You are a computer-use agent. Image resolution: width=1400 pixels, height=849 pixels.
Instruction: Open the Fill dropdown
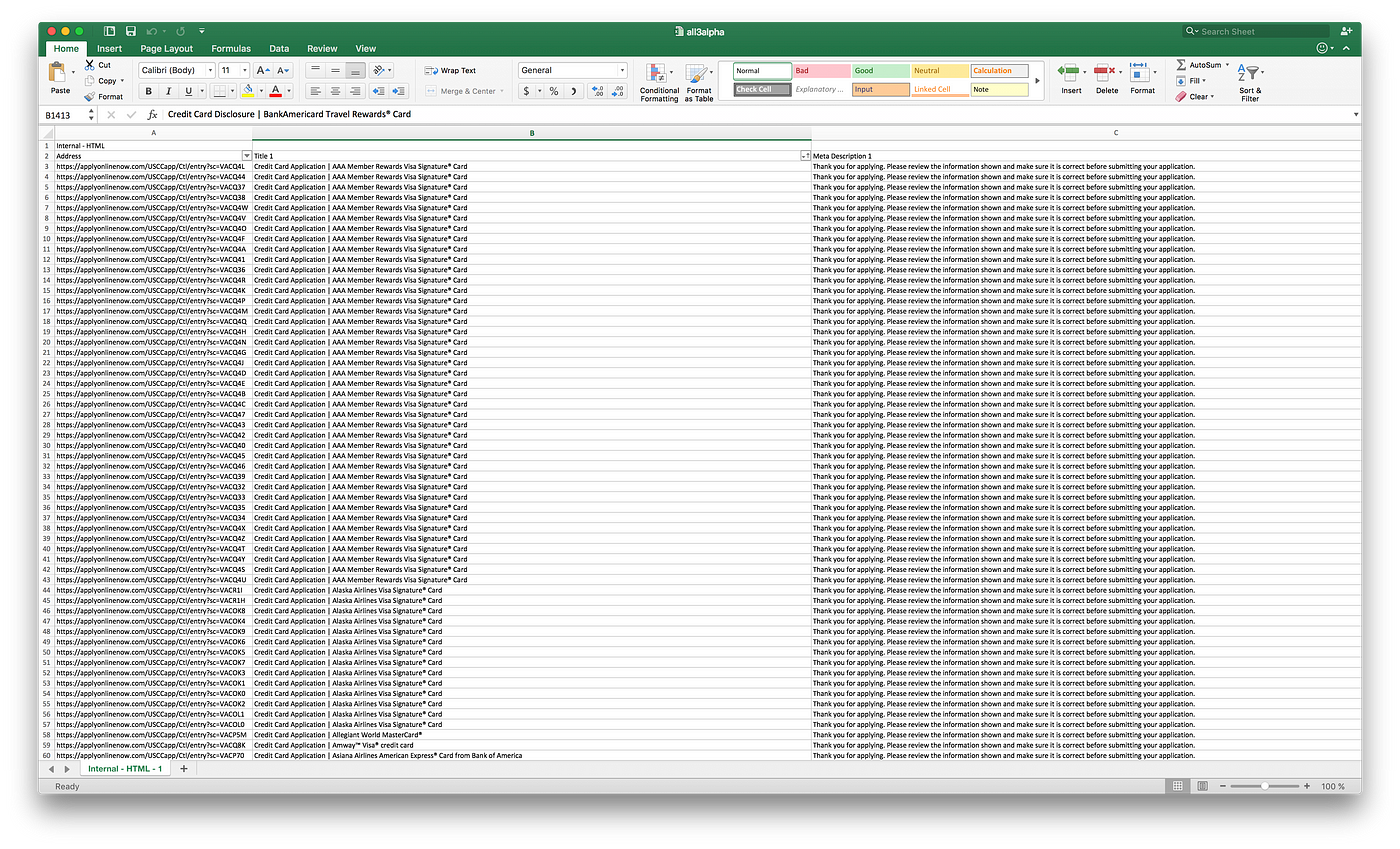tap(1205, 81)
